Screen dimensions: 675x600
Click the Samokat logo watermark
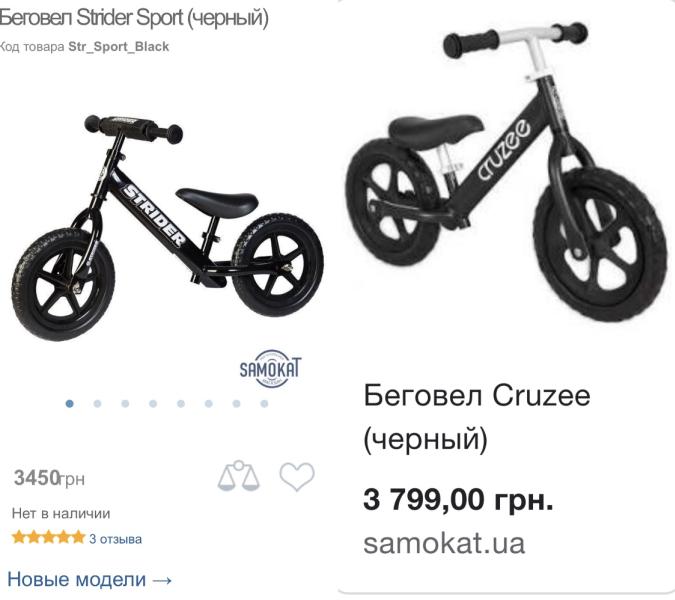pyautogui.click(x=270, y=367)
